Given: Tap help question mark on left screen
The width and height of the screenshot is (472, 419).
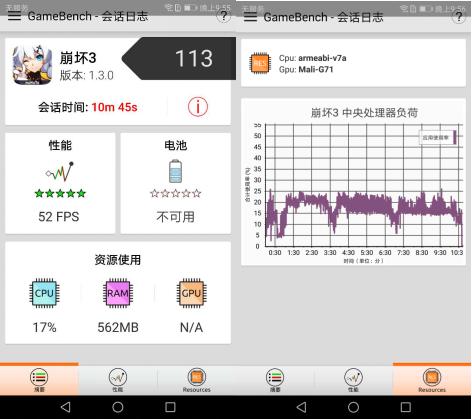Looking at the screenshot, I should (224, 16).
